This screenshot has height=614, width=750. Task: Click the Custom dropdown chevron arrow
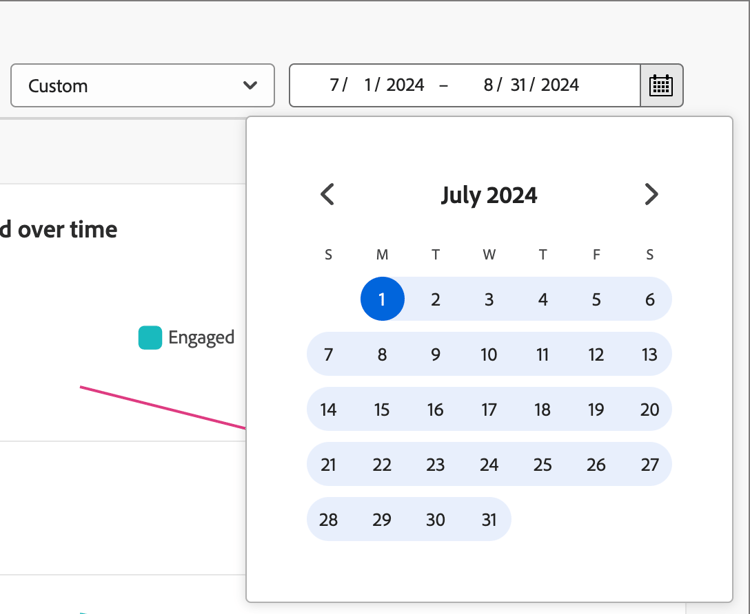(250, 86)
